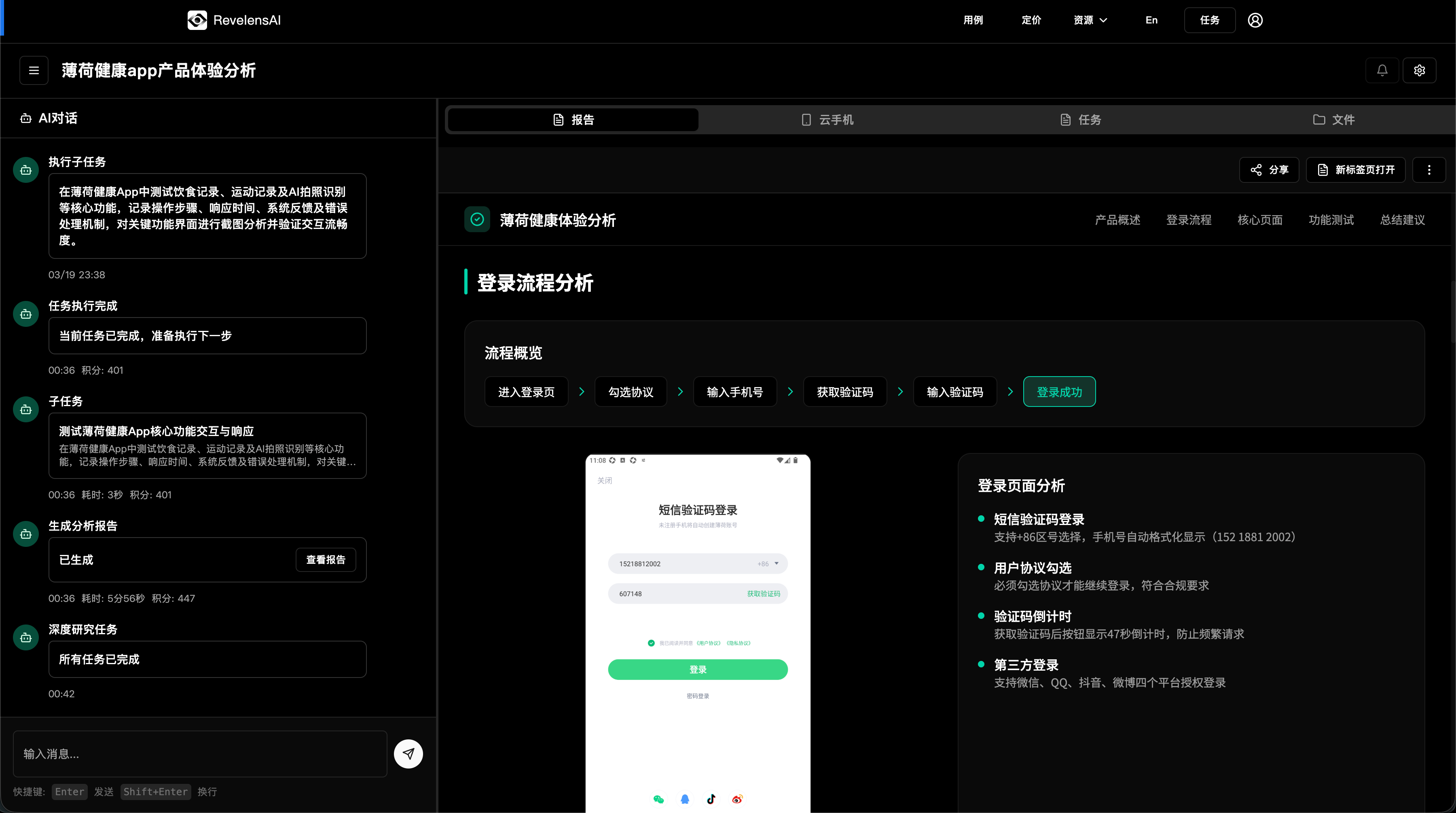Image resolution: width=1456 pixels, height=813 pixels.
Task: Select the 登录成功 flow step
Action: 1059,392
